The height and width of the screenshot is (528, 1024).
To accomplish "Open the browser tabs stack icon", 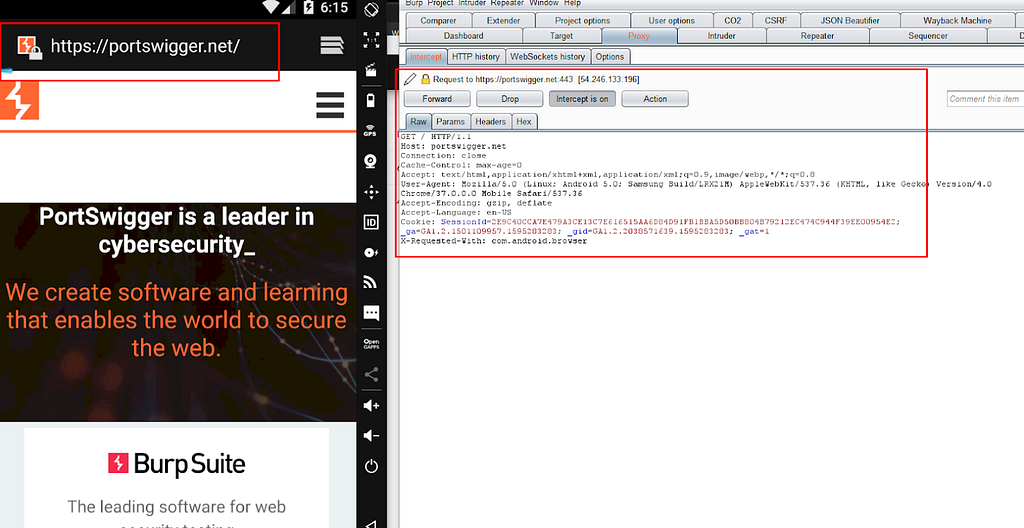I will click(x=332, y=45).
